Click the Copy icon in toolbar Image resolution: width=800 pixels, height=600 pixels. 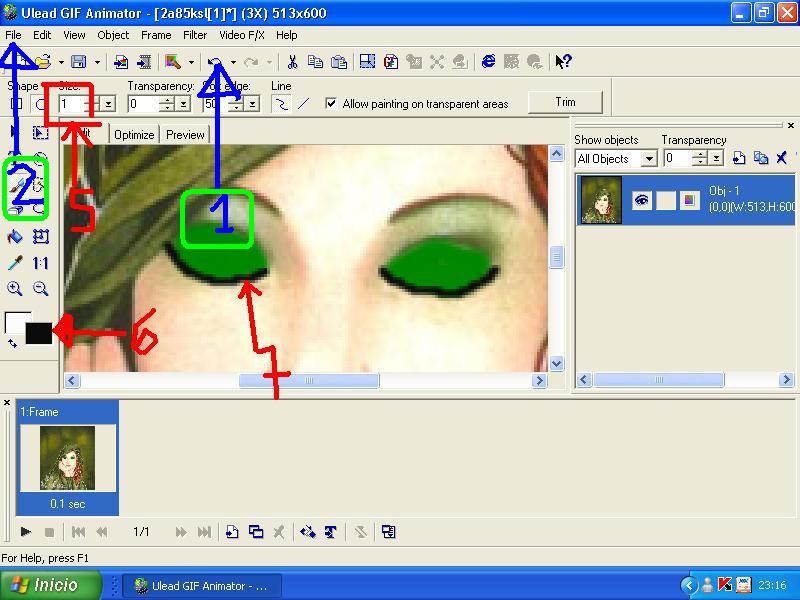coord(315,62)
